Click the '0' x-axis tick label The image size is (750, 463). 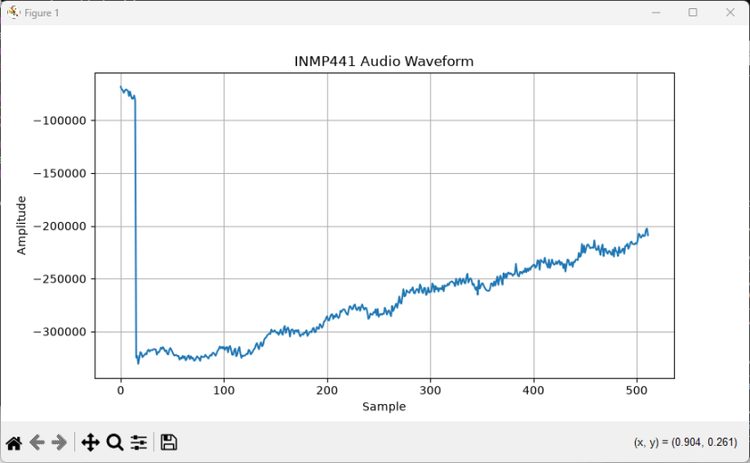click(x=121, y=390)
